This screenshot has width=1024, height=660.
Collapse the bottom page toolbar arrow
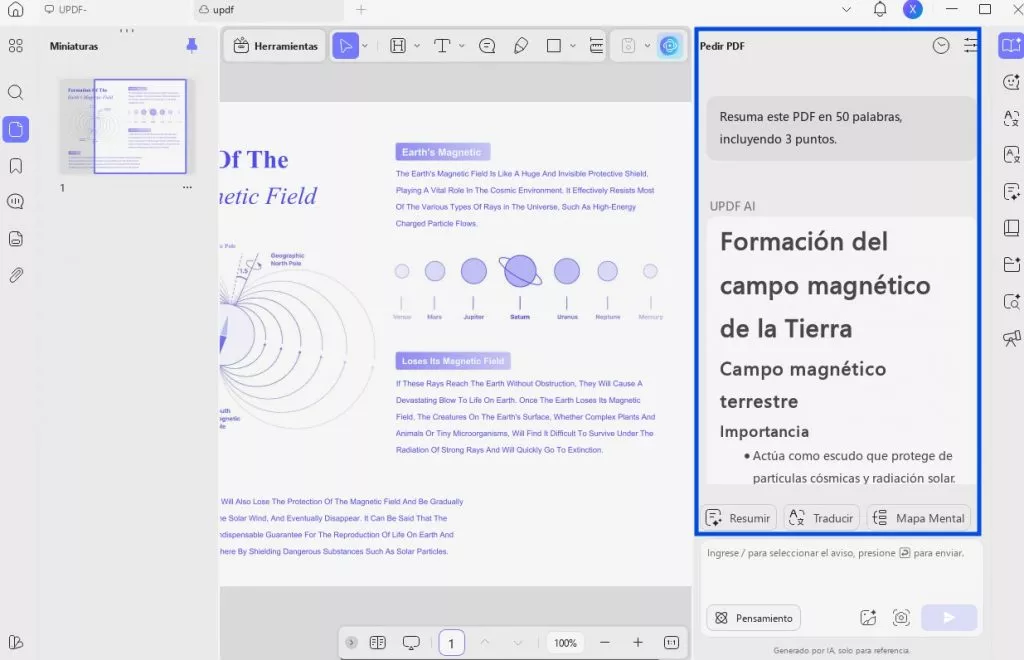coord(351,642)
